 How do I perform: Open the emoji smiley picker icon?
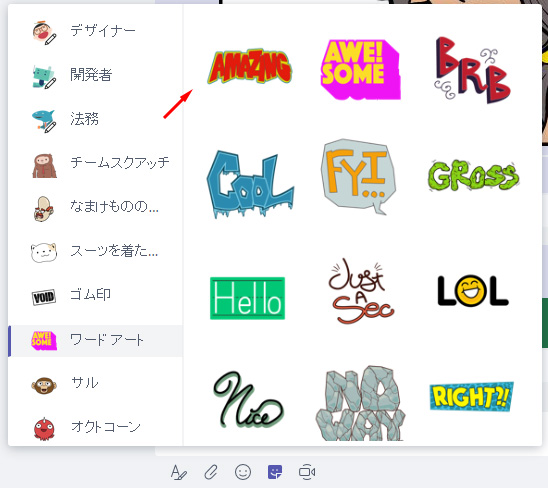243,472
